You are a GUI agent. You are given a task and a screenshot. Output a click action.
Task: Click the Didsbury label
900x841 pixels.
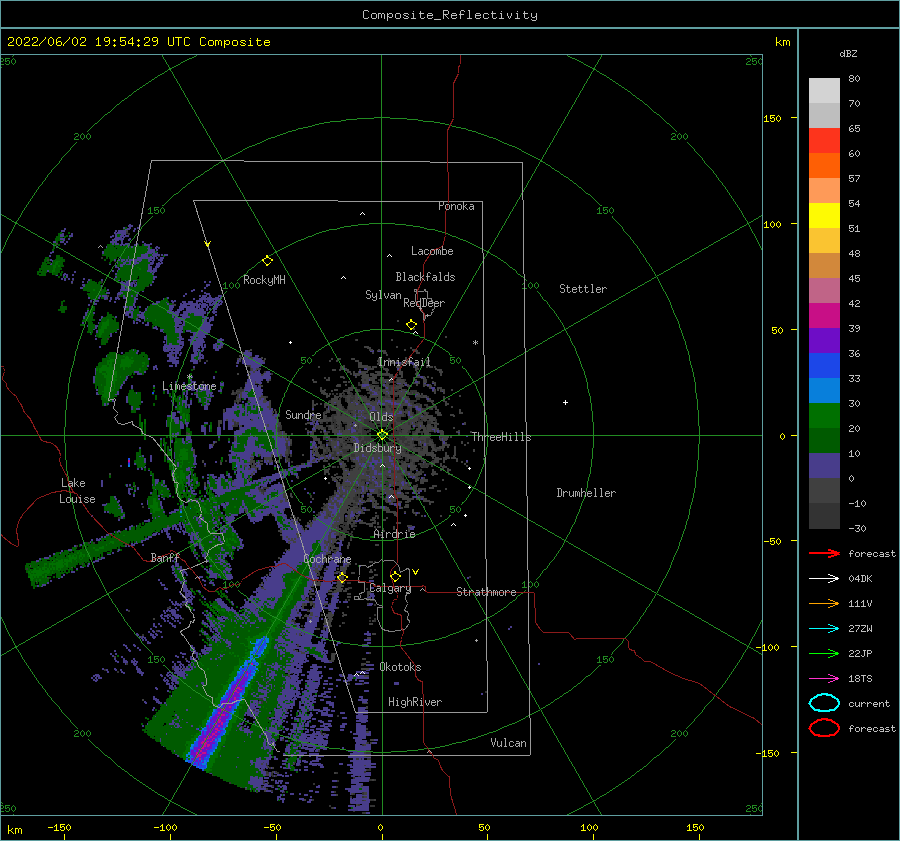pyautogui.click(x=377, y=448)
